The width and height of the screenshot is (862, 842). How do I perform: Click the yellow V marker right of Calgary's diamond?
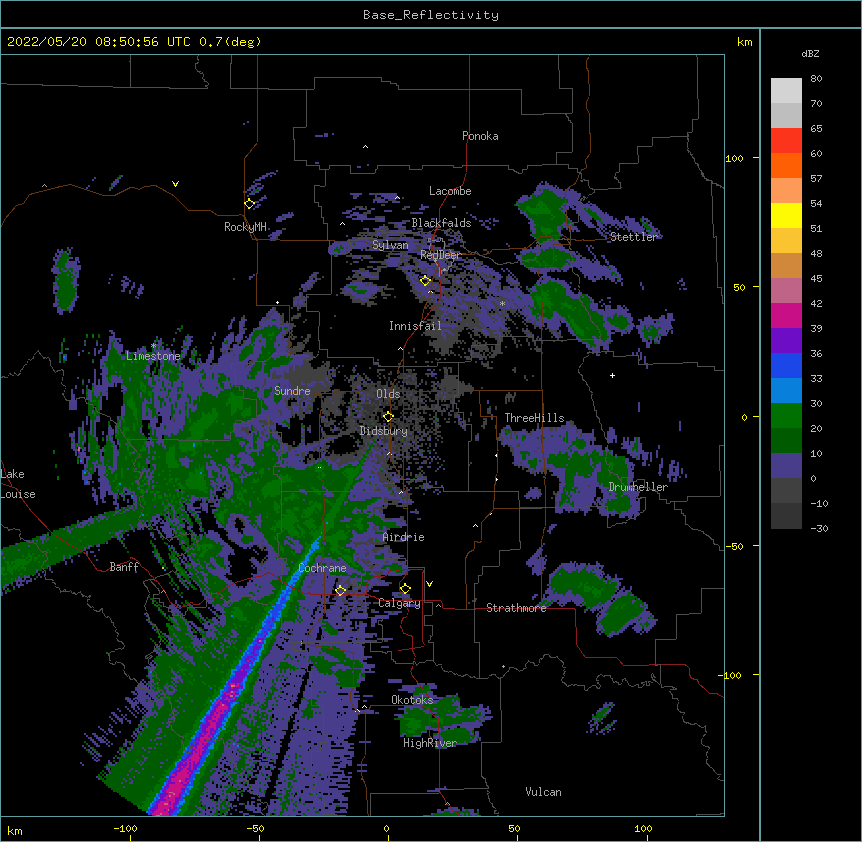(429, 584)
